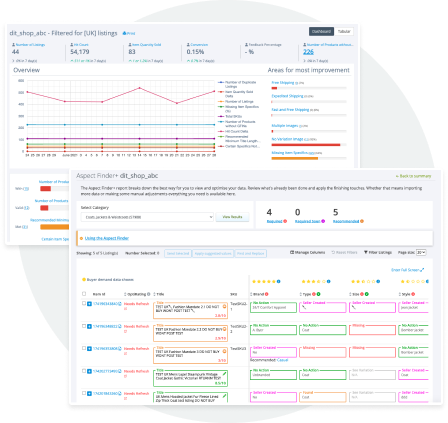
Task: Check the second listing row checkbox
Action: coord(84,326)
